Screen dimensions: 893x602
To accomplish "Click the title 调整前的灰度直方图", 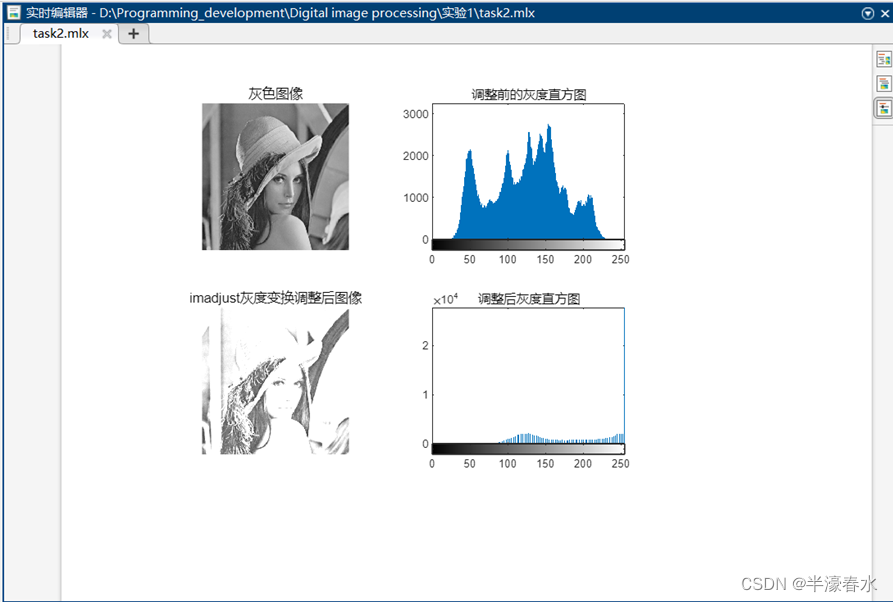I will 529,95.
